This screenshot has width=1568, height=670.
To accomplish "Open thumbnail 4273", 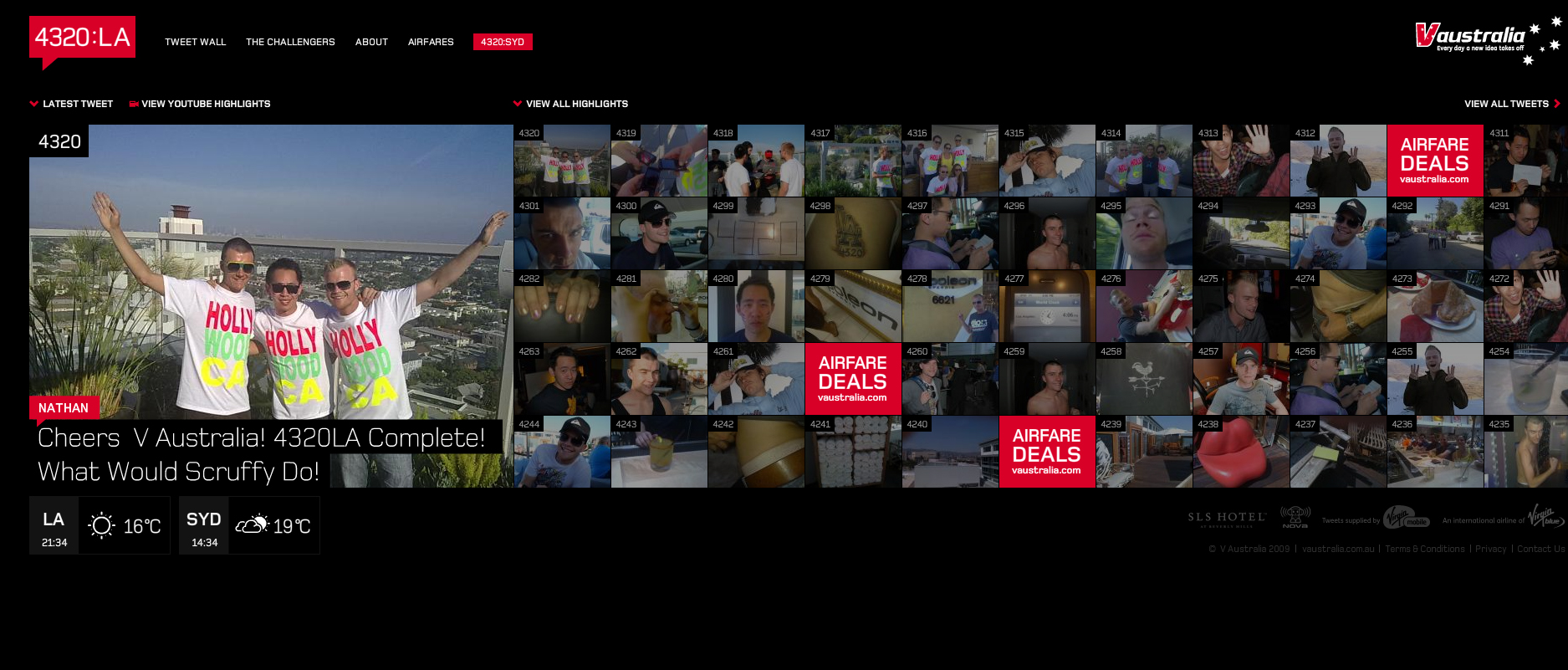I will 1435,306.
